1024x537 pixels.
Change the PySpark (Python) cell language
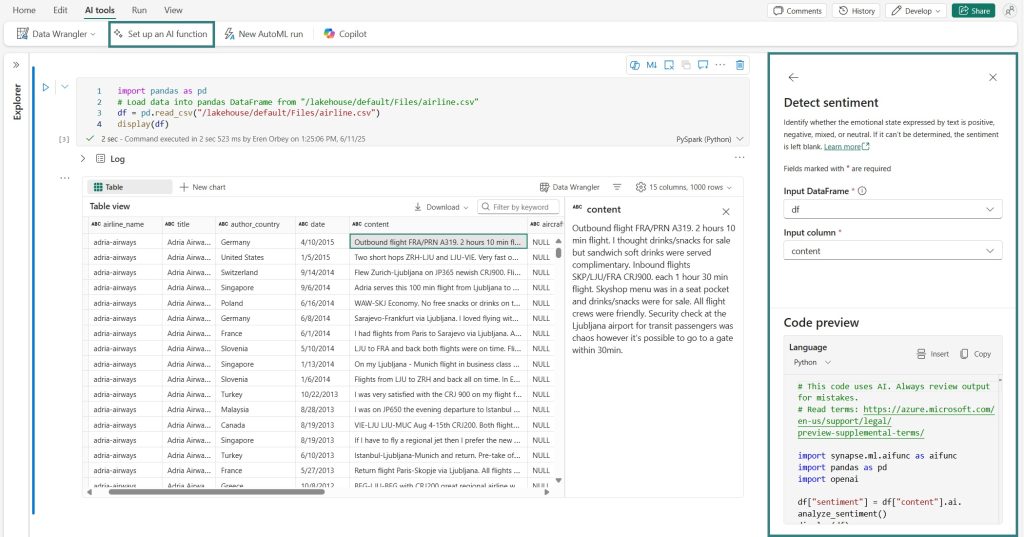coord(710,139)
